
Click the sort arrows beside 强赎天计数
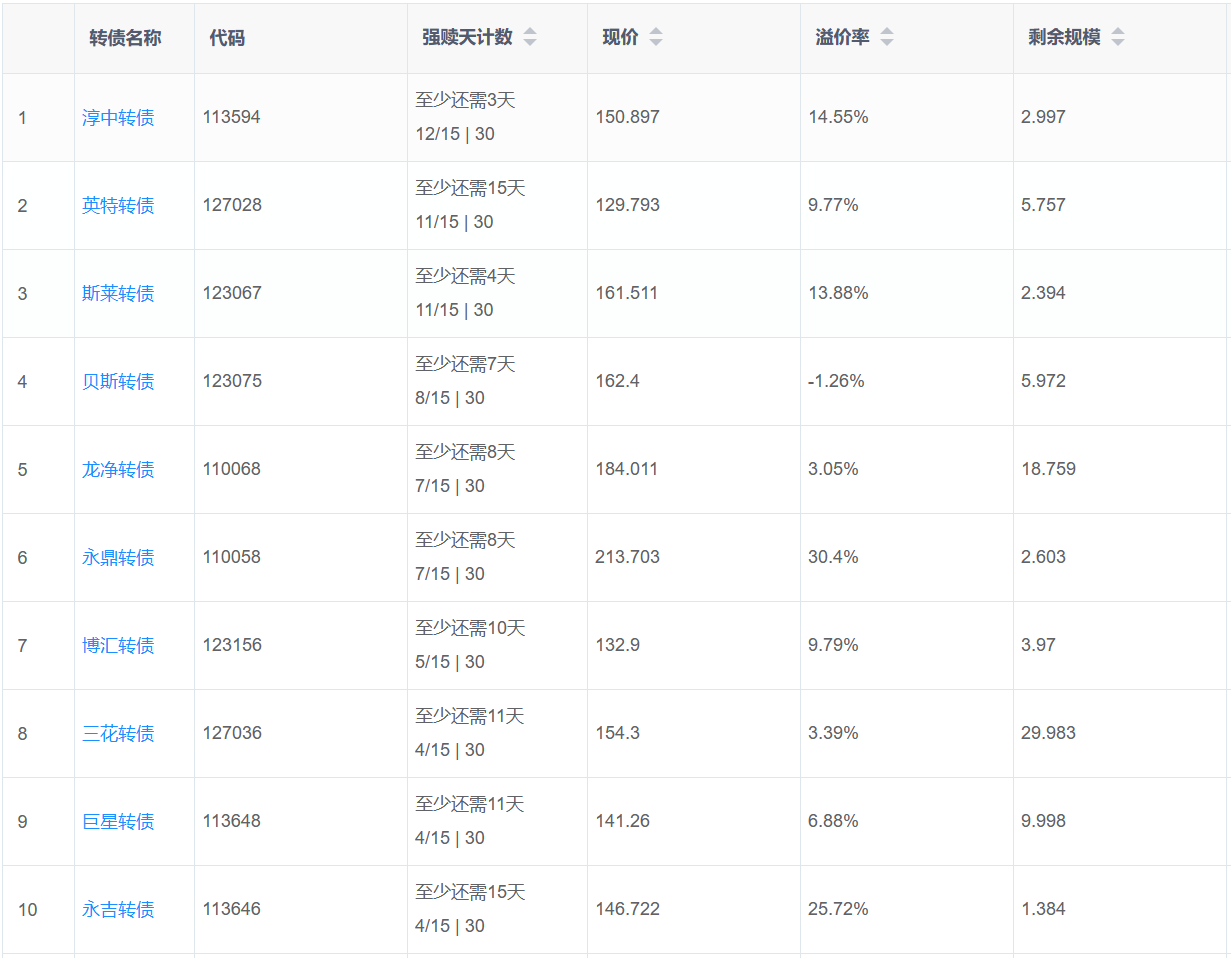coord(530,38)
